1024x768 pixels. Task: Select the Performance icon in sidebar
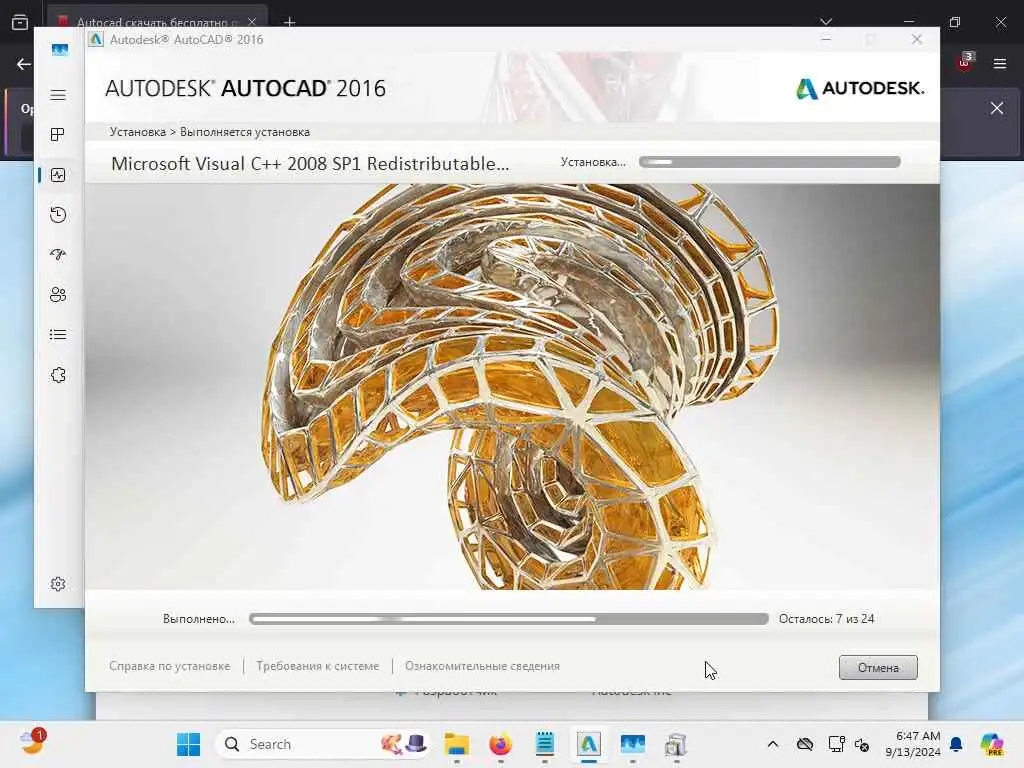pos(58,175)
